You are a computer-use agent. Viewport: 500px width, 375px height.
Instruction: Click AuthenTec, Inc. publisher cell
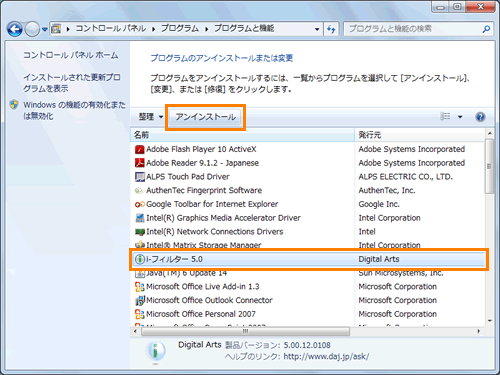(x=387, y=190)
